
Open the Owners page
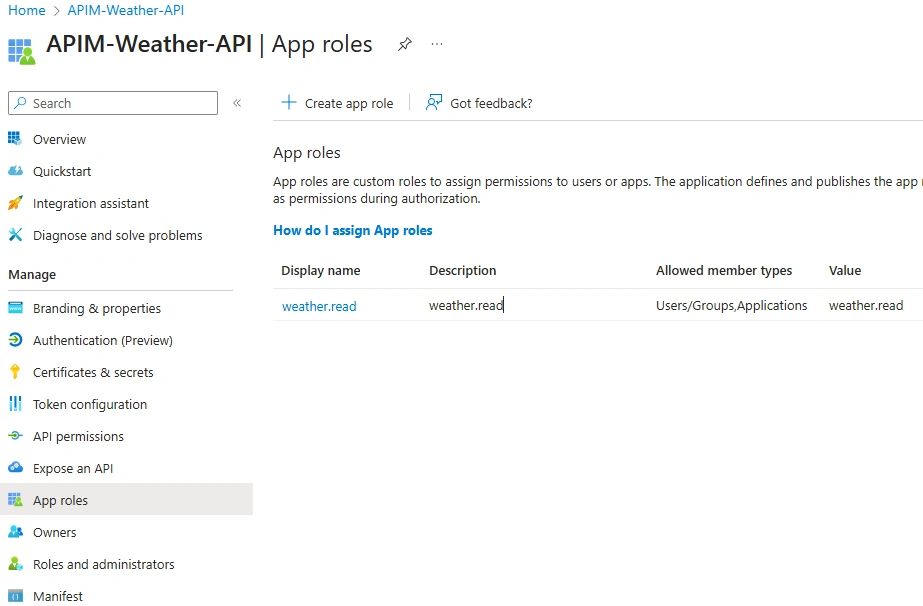click(x=55, y=532)
